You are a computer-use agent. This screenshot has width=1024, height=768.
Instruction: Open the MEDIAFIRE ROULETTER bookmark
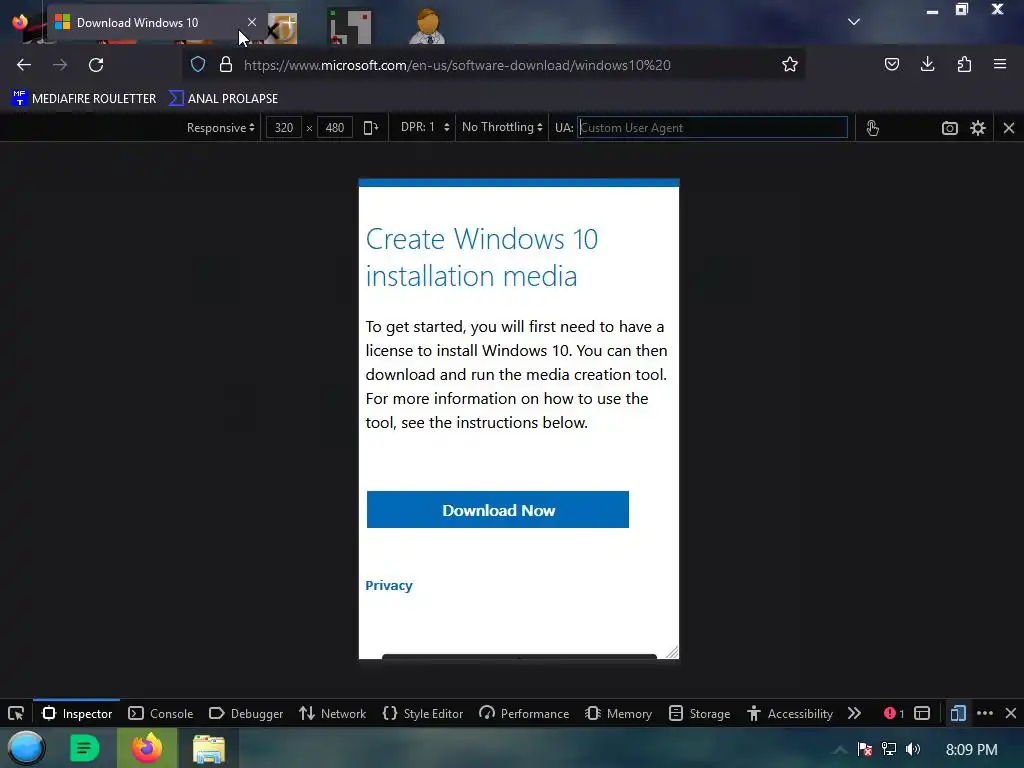84,99
